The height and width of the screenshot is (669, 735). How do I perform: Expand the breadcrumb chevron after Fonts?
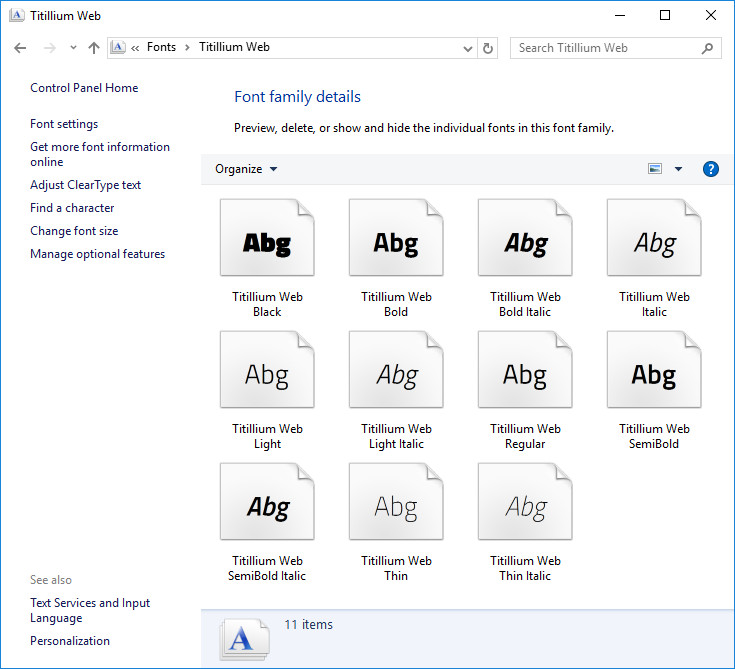tap(188, 47)
